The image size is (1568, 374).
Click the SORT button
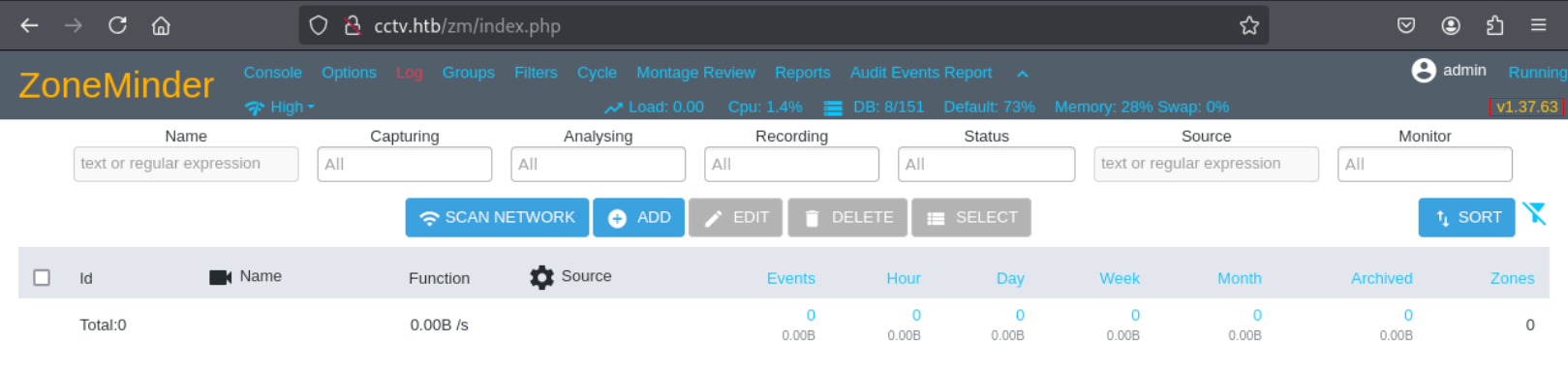click(x=1466, y=218)
